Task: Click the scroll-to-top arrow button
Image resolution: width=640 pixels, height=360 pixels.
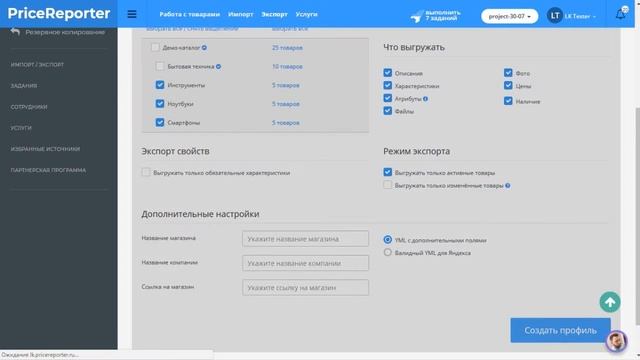Action: (610, 302)
